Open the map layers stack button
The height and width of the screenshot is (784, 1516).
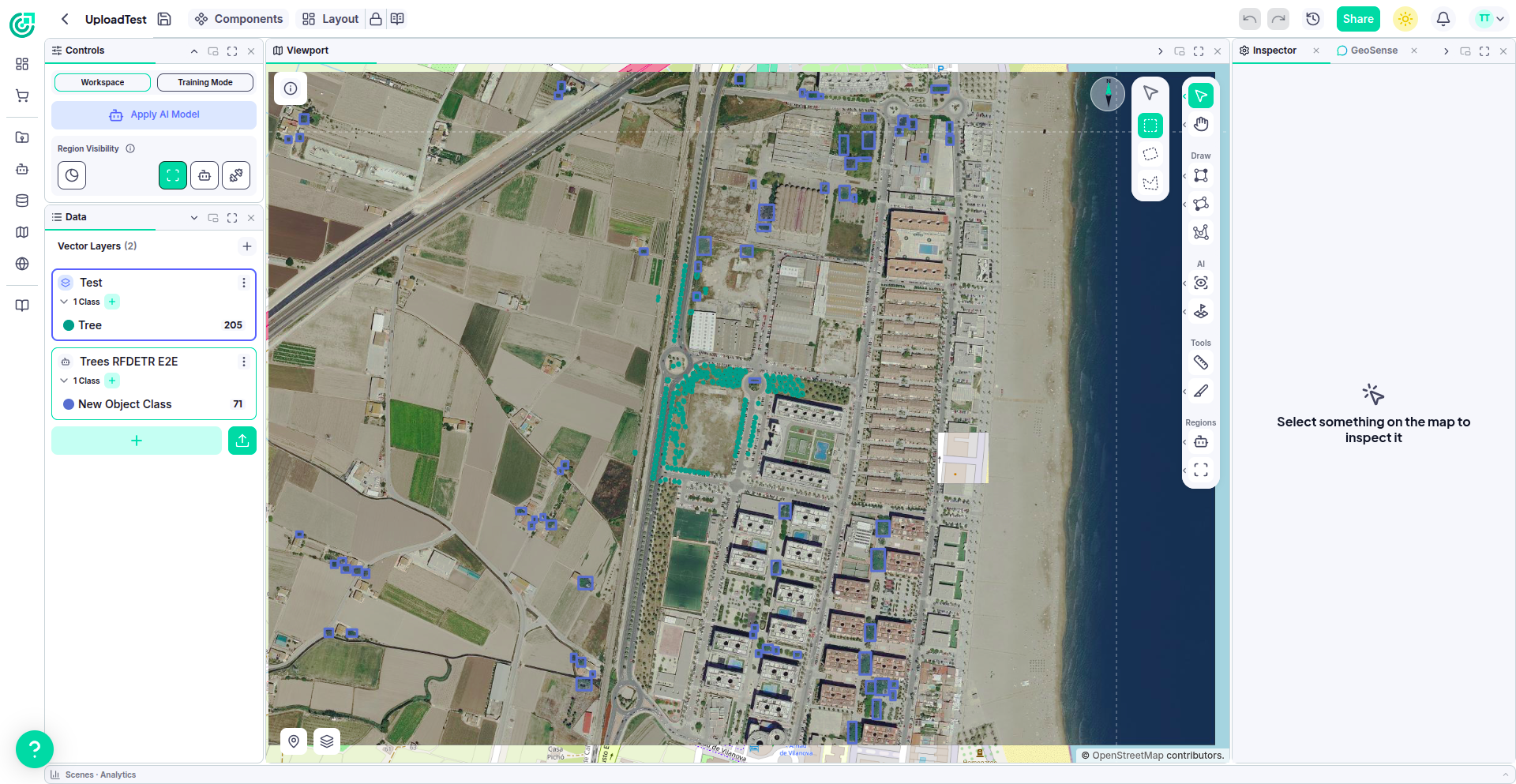327,741
